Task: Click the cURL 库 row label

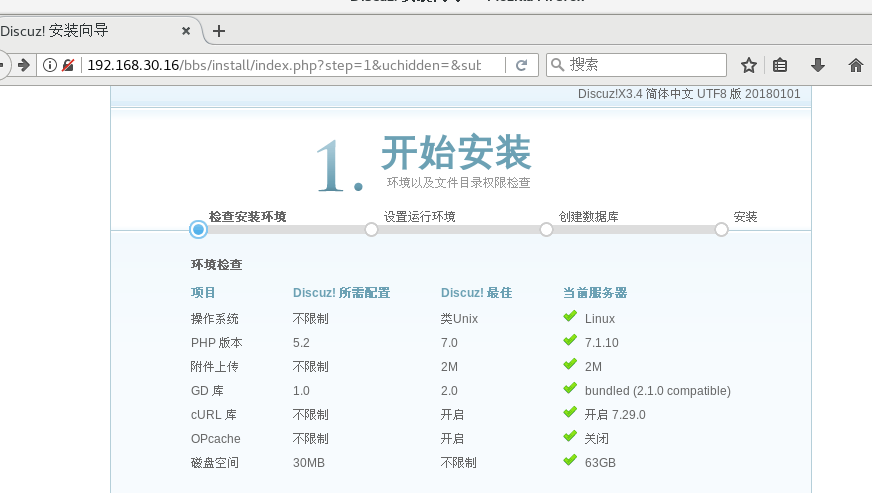Action: (x=214, y=415)
